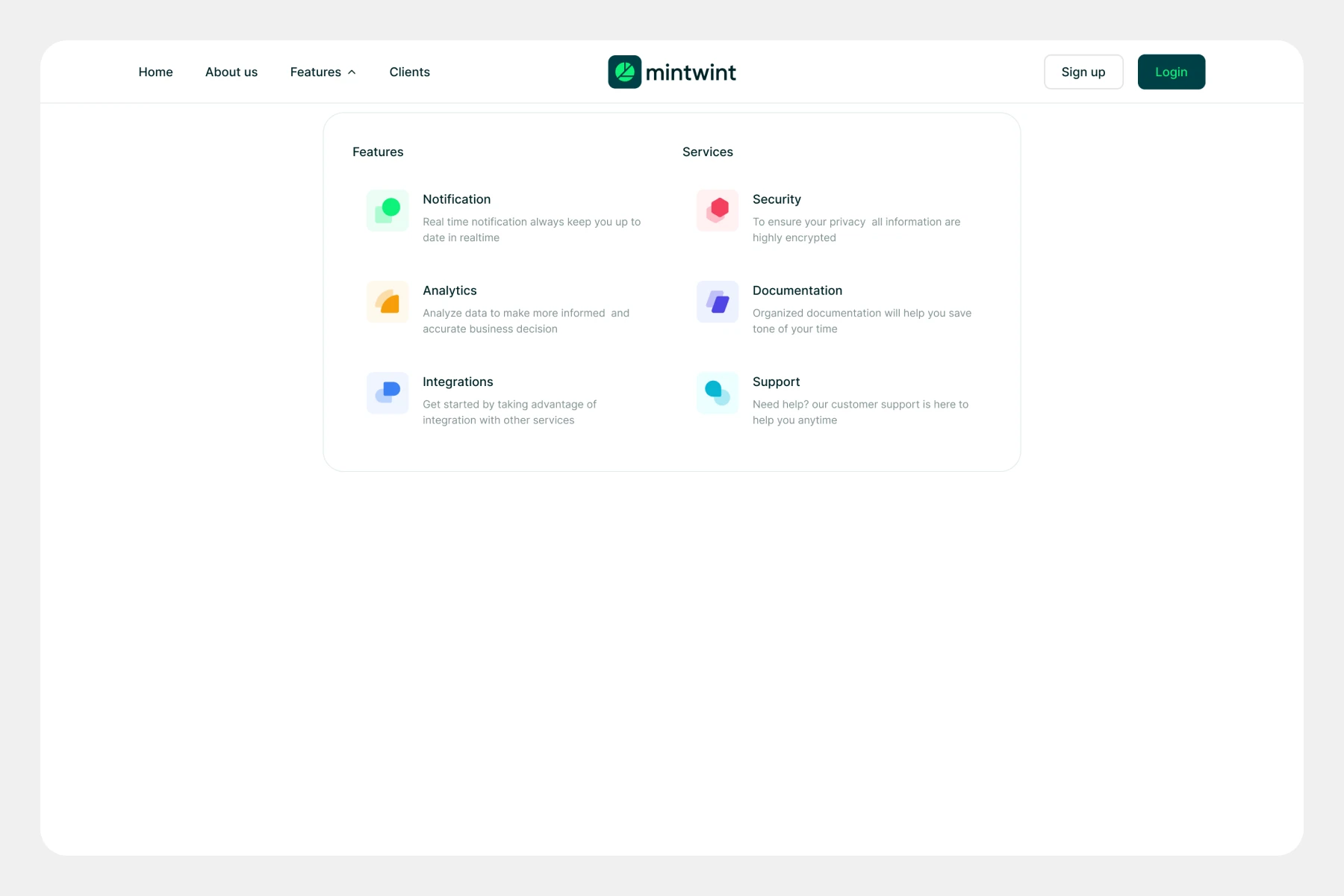Navigate to Home
This screenshot has width=1344, height=896.
155,72
